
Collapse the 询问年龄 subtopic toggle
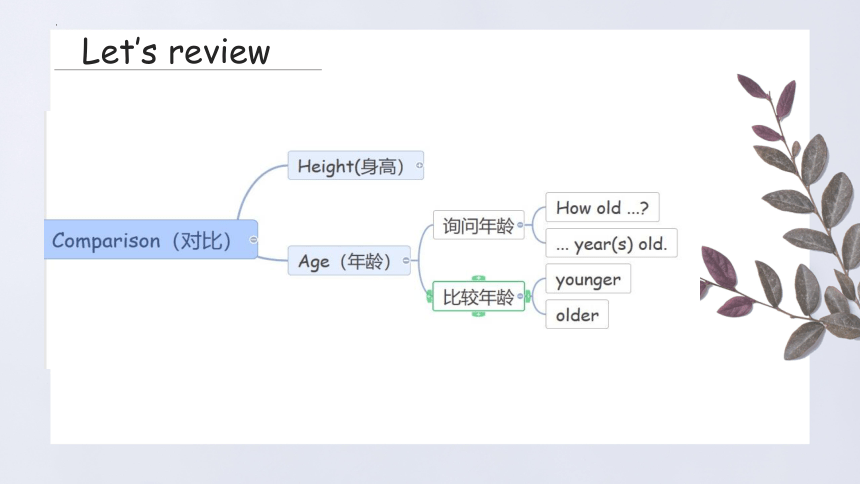(x=520, y=224)
